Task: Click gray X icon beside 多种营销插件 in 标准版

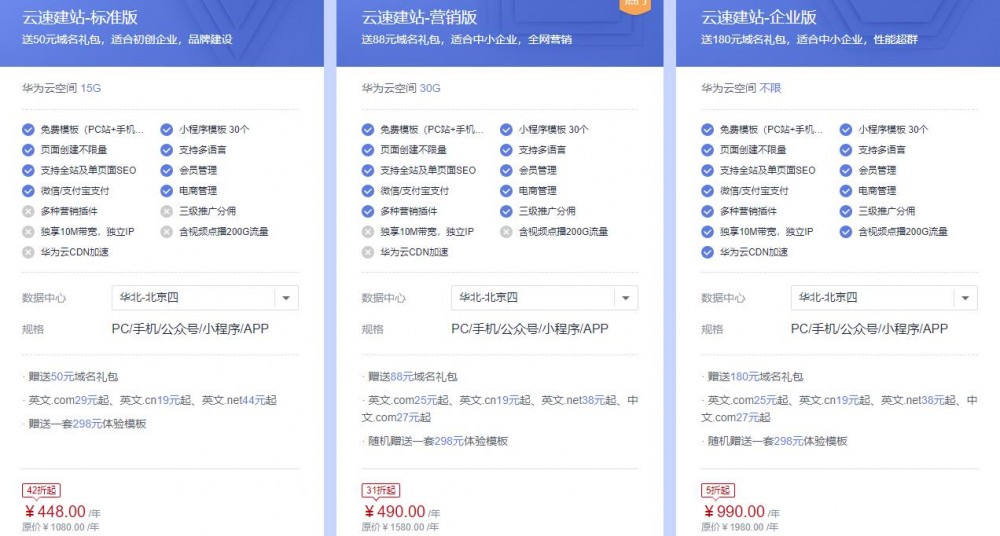Action: pyautogui.click(x=28, y=211)
